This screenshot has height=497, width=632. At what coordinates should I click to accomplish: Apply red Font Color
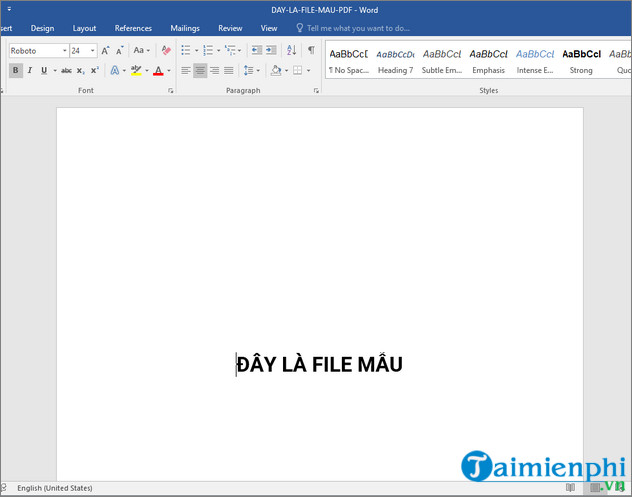point(158,71)
